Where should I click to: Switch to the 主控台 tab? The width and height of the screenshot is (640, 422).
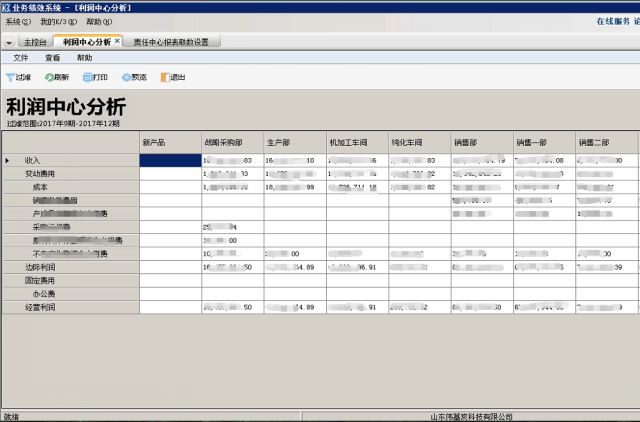click(35, 42)
